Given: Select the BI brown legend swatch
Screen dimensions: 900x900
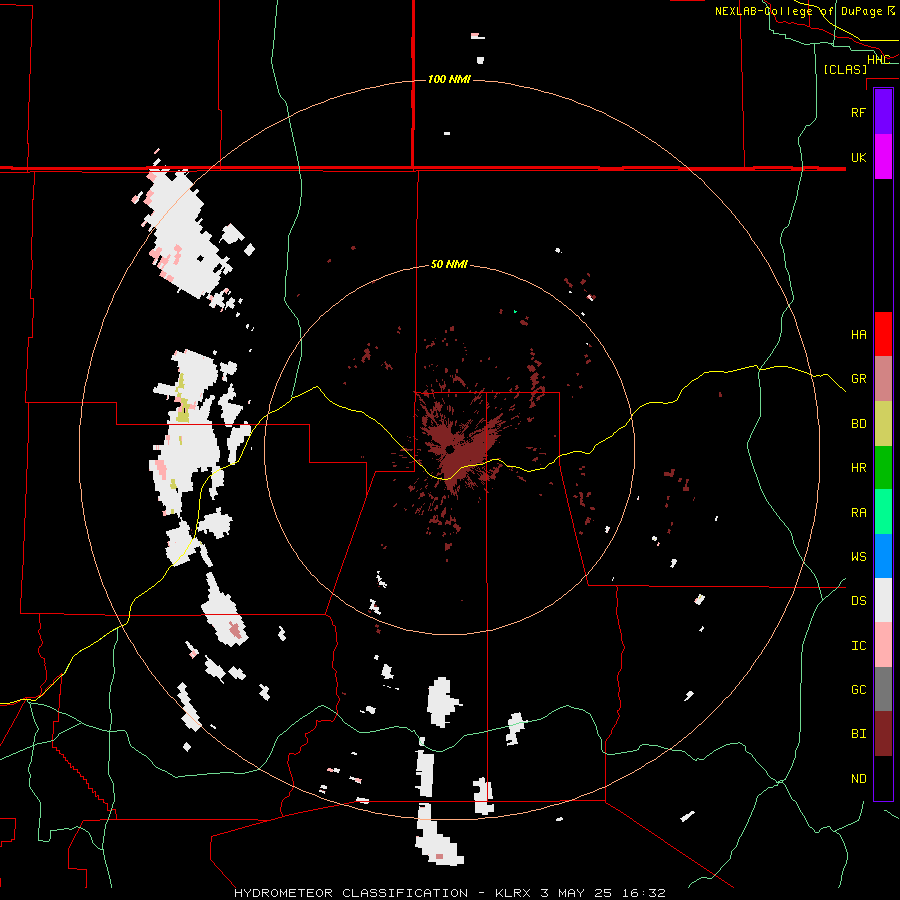Looking at the screenshot, I should pos(883,734).
